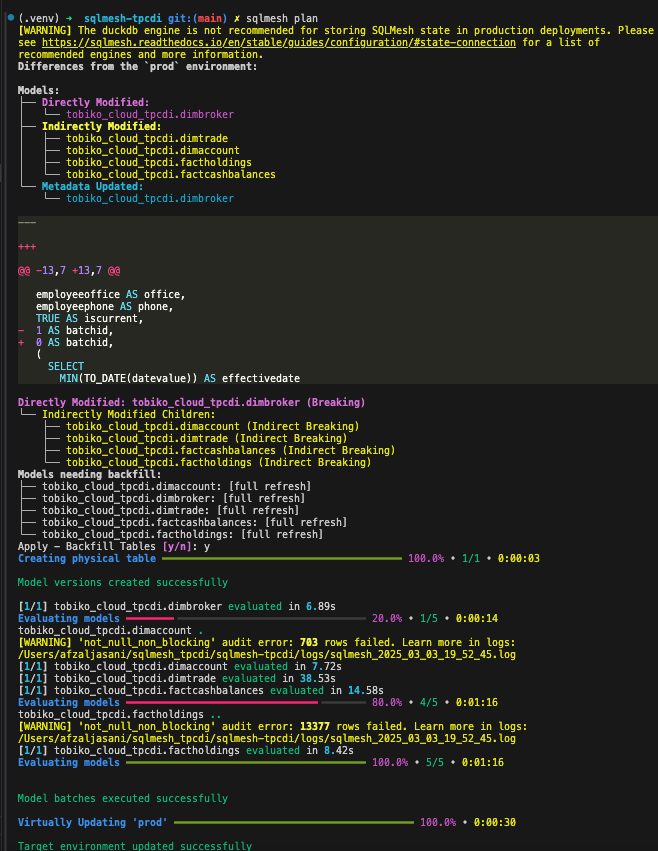
Task: Click the added line '0 AS batchid,'
Action: pos(66,342)
